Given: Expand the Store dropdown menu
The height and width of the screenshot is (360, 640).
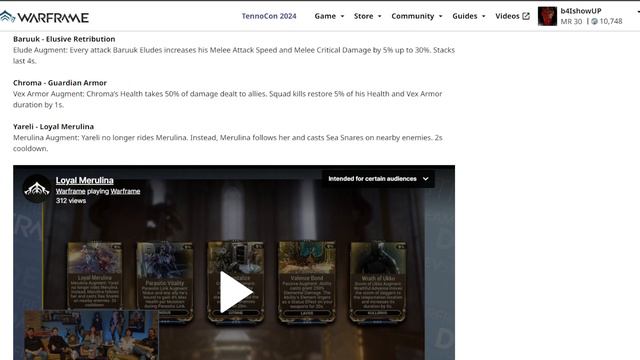Looking at the screenshot, I should 367,16.
